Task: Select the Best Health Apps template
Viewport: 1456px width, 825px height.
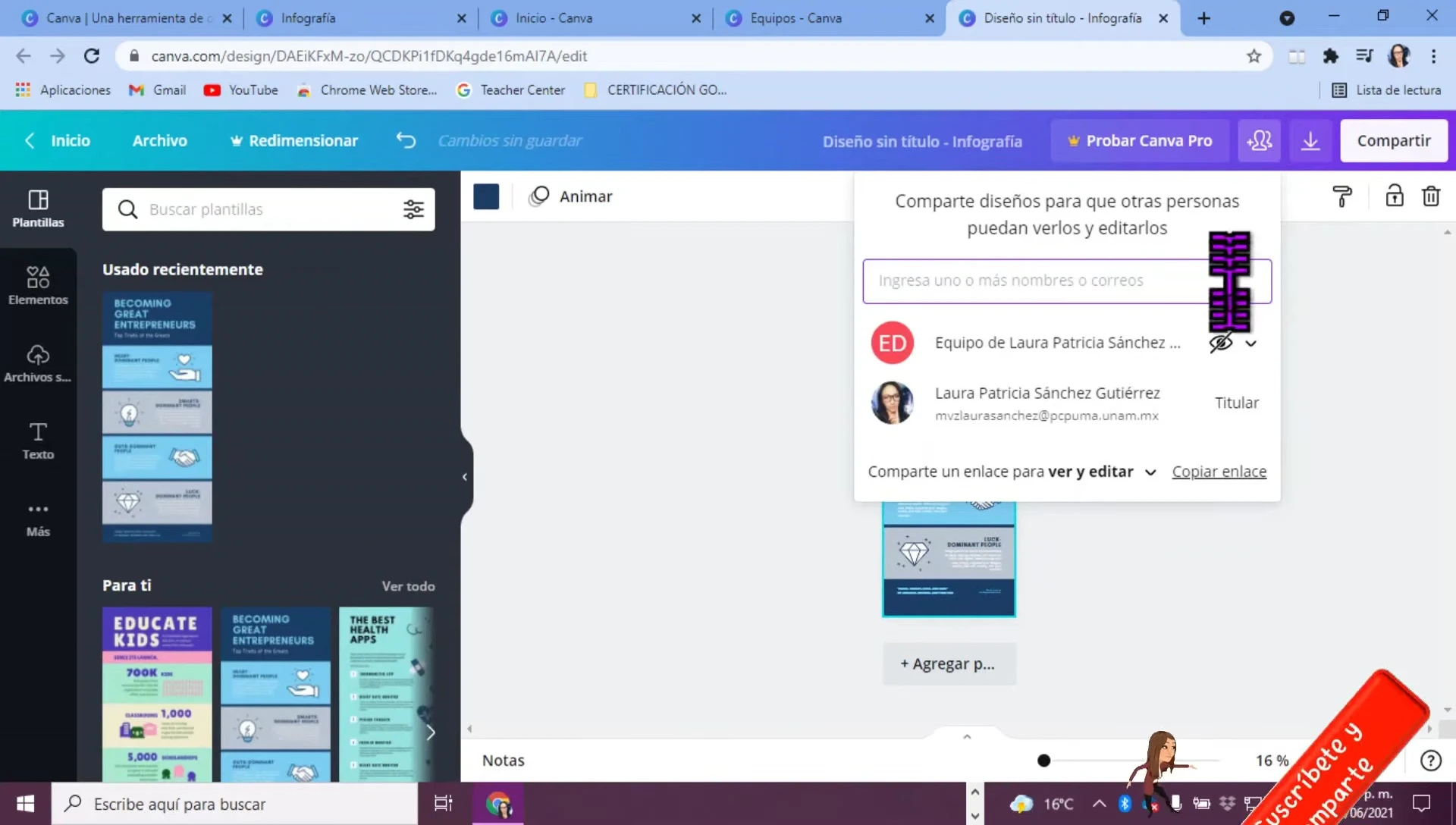Action: coord(386,694)
